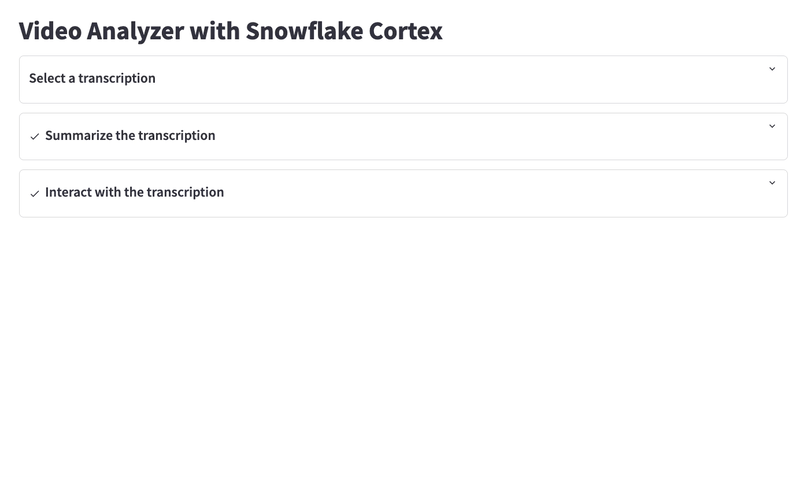Toggle the third expander via its down arrow
This screenshot has height=480, width=800.
coord(772,183)
